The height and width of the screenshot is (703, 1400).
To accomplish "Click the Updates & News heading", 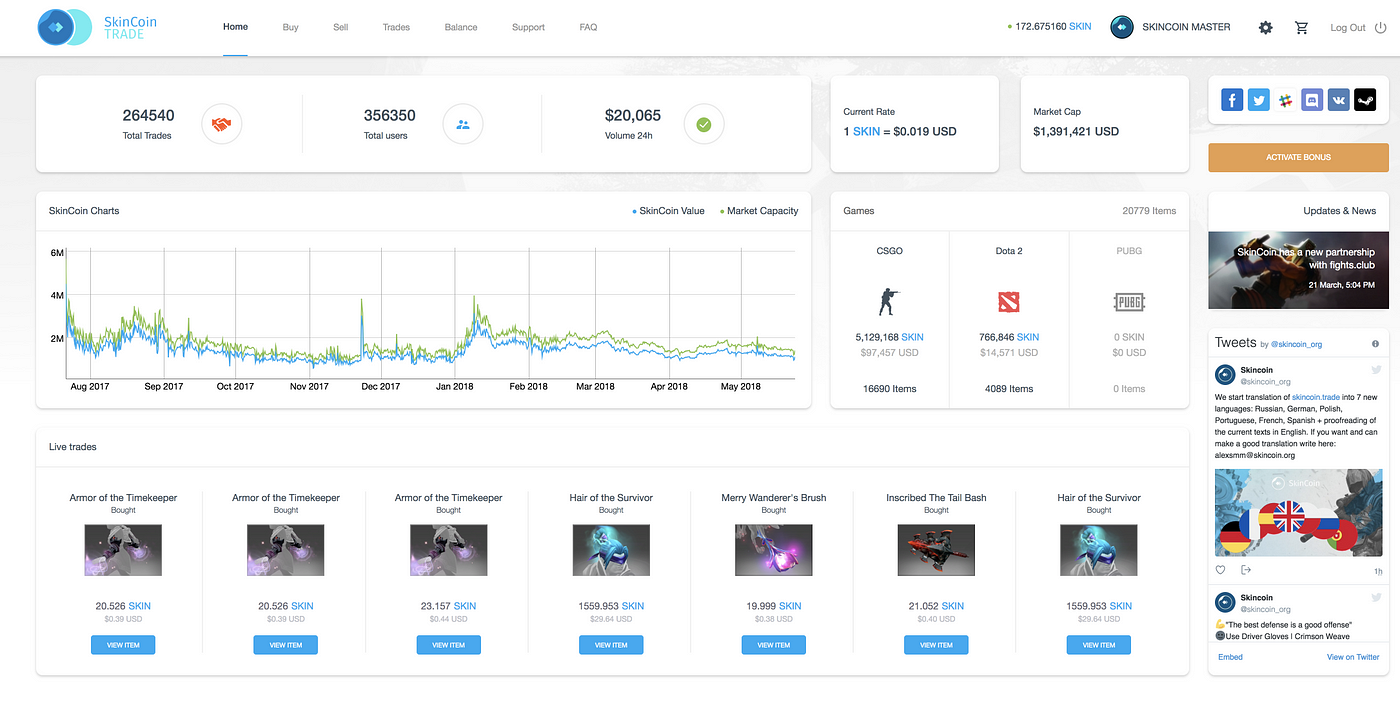I will click(x=1339, y=211).
